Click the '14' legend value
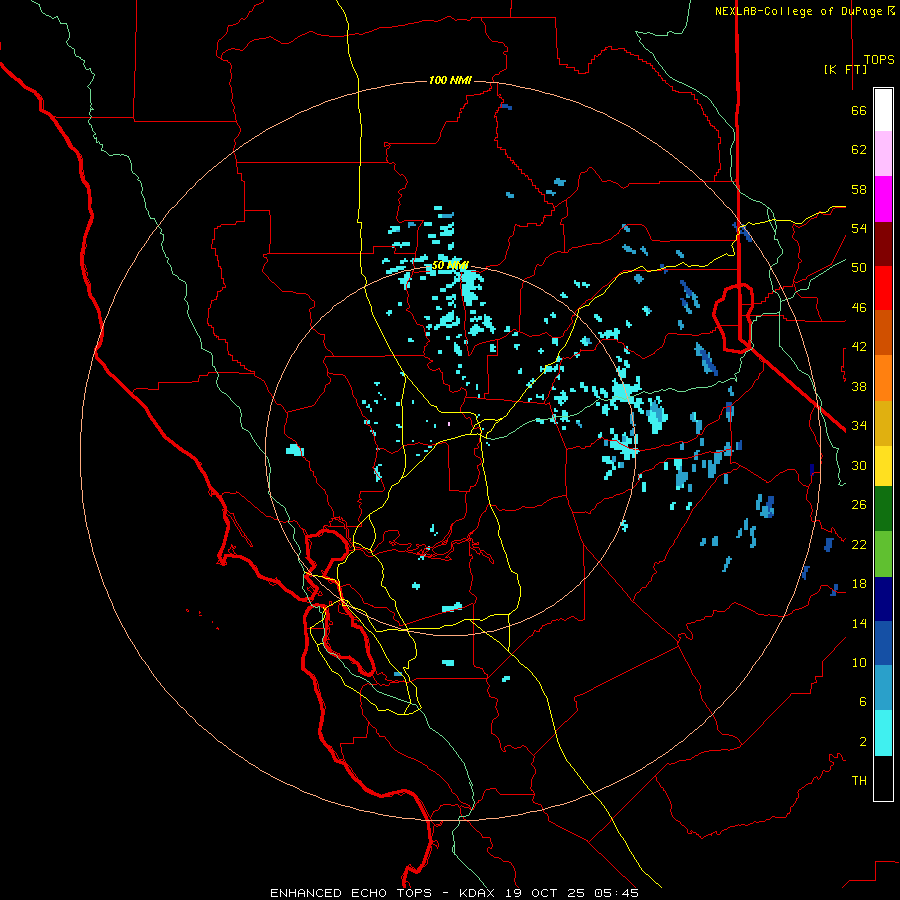The image size is (900, 900). pyautogui.click(x=859, y=623)
